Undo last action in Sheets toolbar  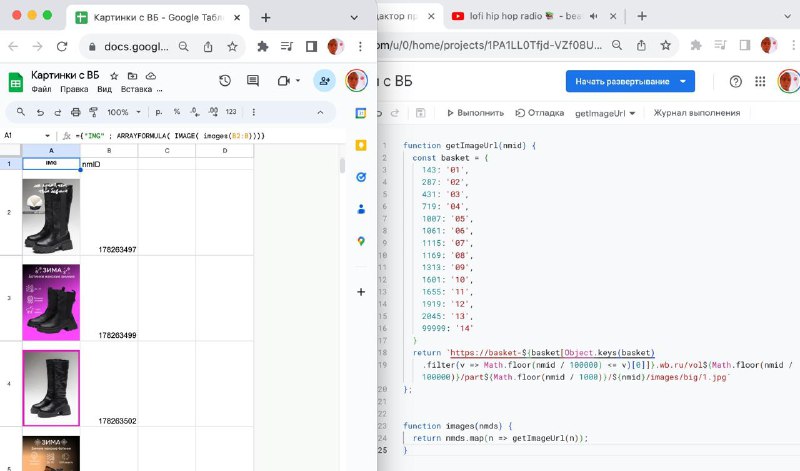point(40,112)
